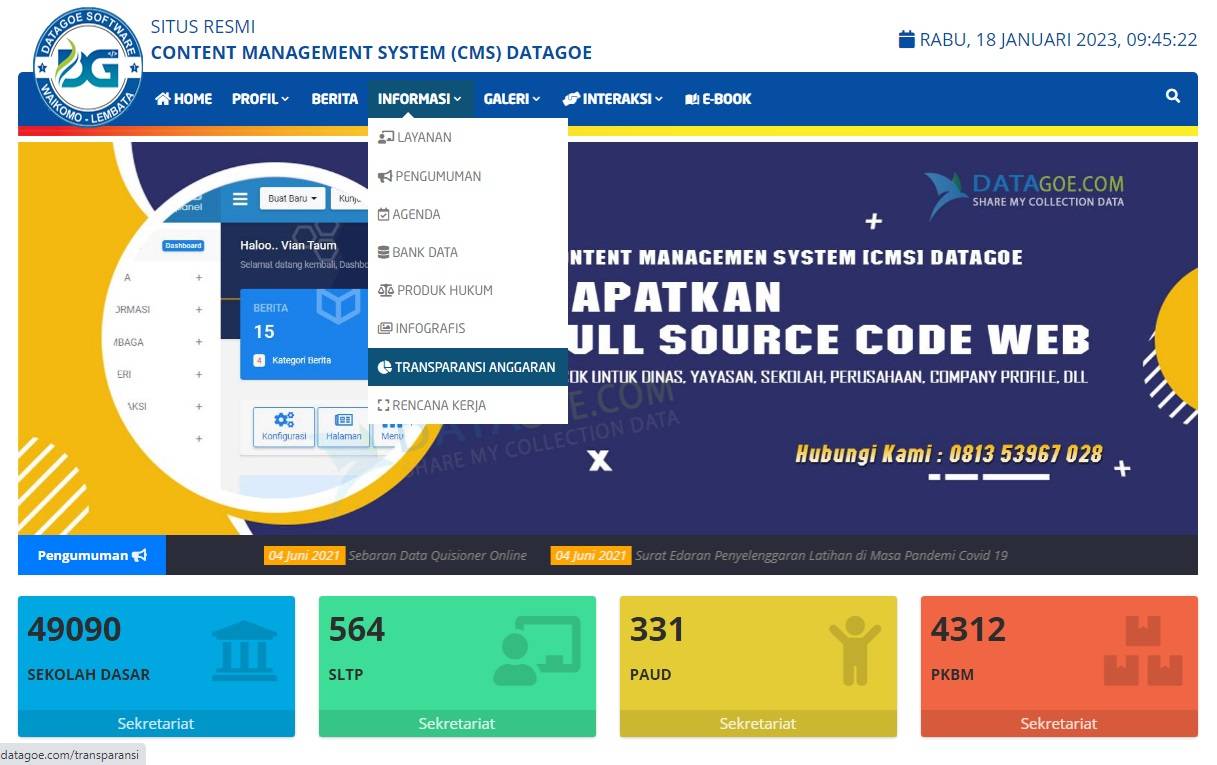
Task: Click the images icon beside INFOGRAFIS
Action: pos(385,328)
